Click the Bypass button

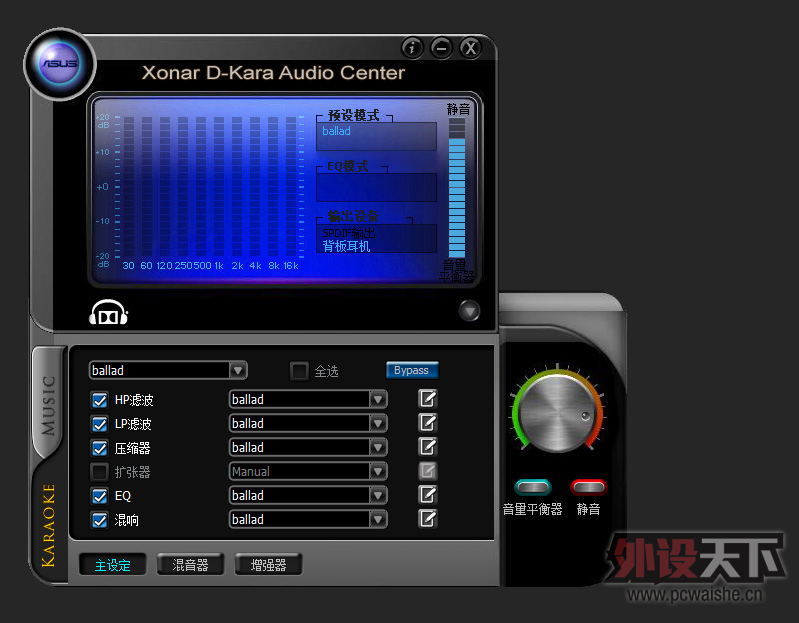[412, 370]
